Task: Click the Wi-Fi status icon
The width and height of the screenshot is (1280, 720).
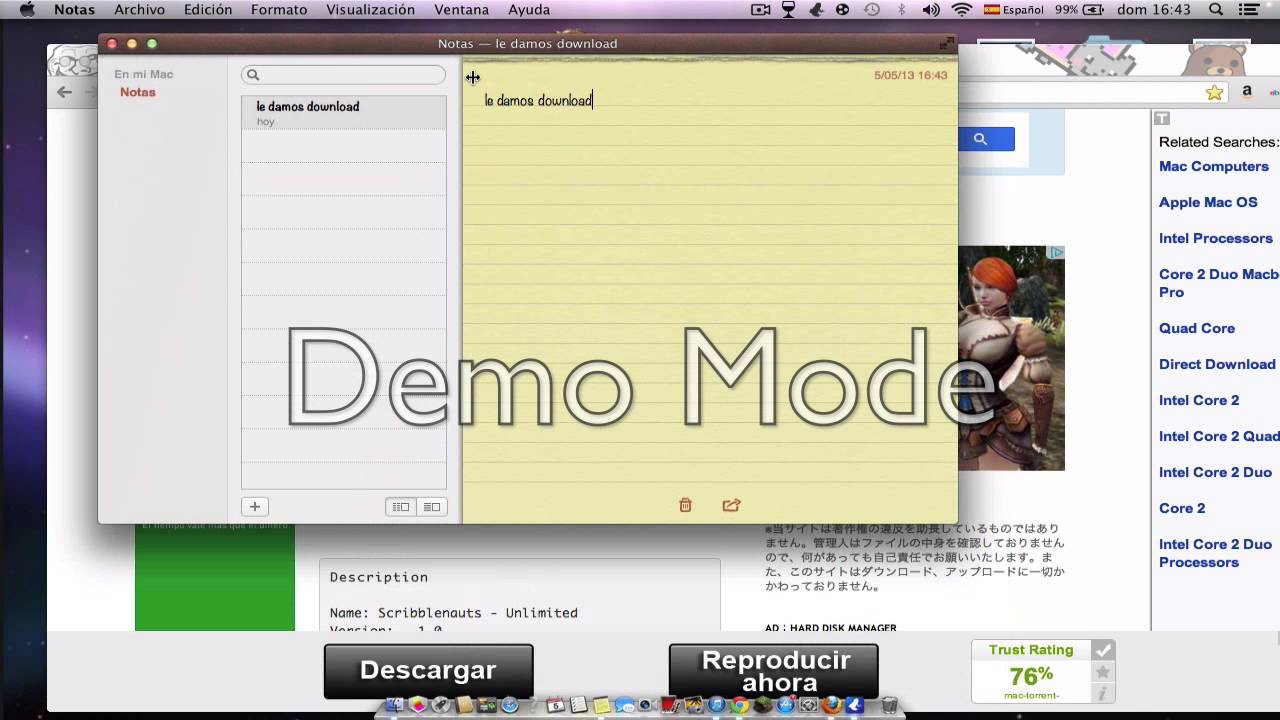Action: [962, 10]
